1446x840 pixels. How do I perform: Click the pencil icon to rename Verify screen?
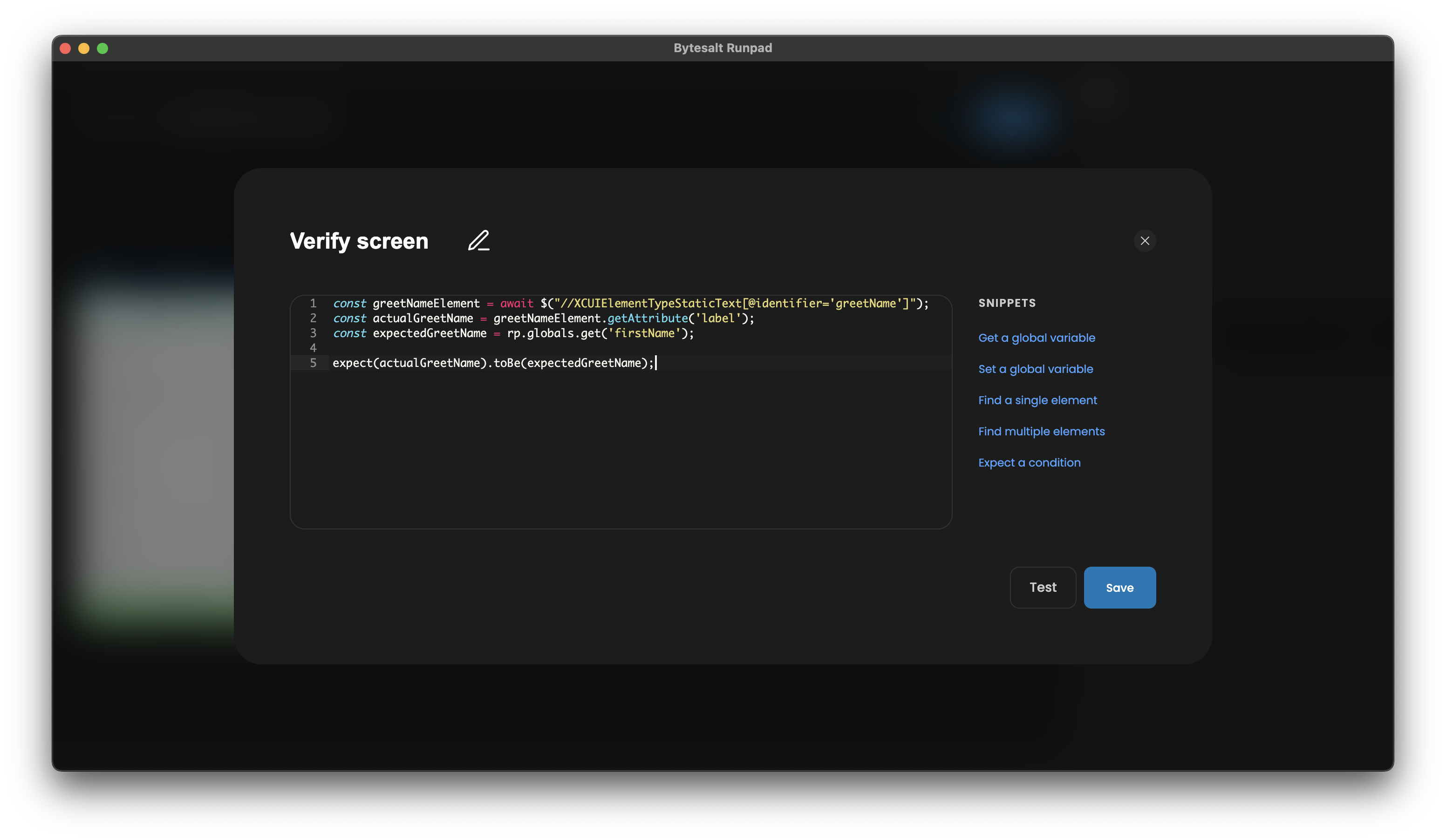[478, 241]
